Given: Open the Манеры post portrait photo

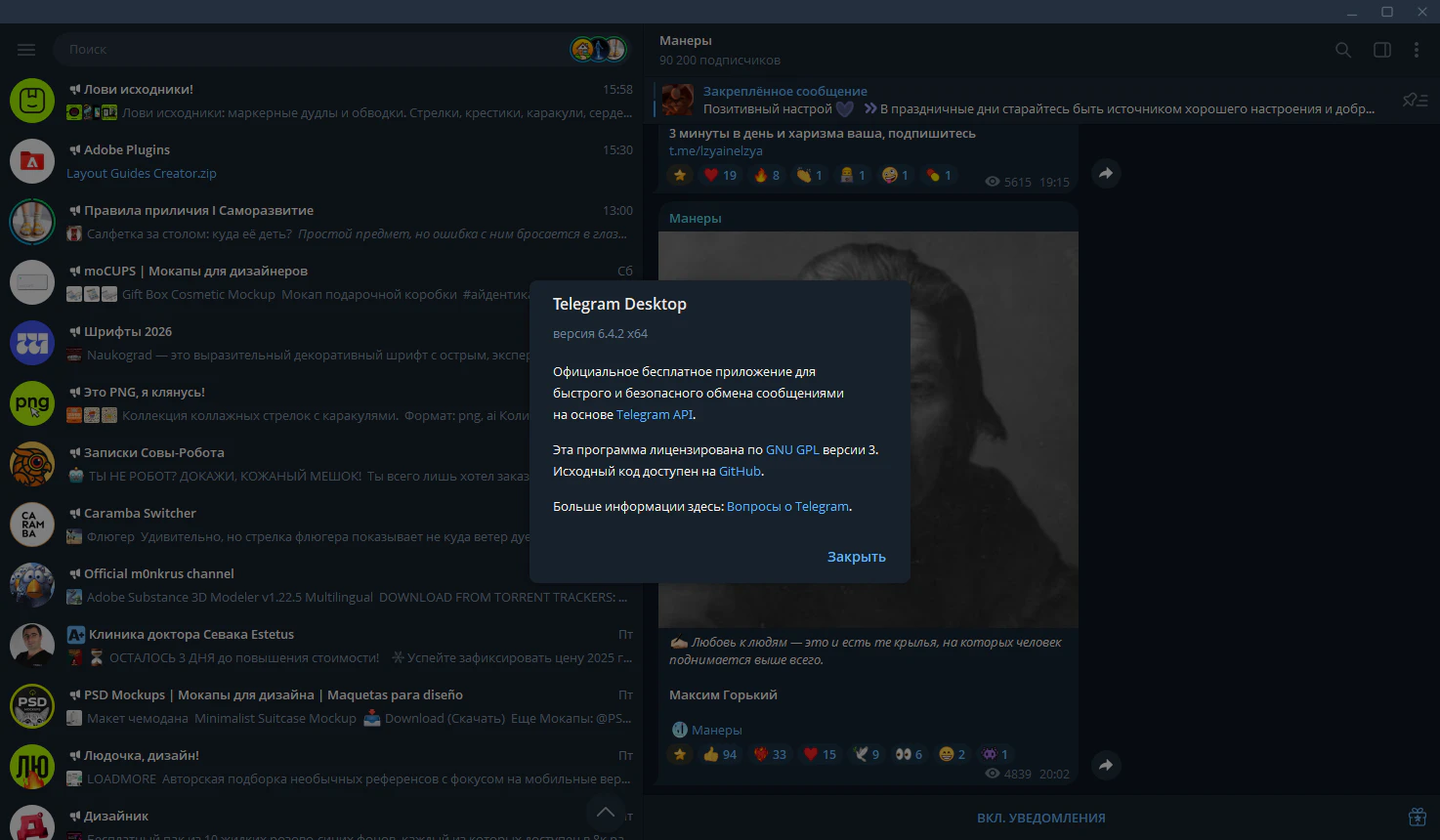Looking at the screenshot, I should (x=868, y=429).
